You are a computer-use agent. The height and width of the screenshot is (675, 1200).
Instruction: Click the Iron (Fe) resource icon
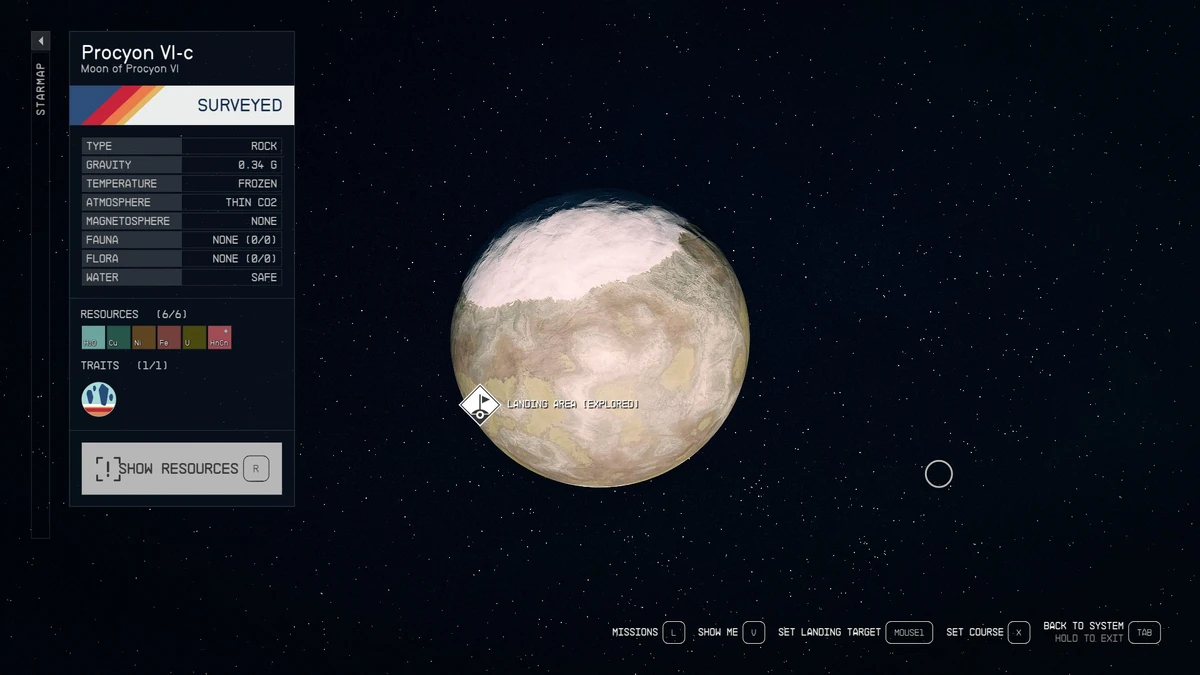pos(168,337)
